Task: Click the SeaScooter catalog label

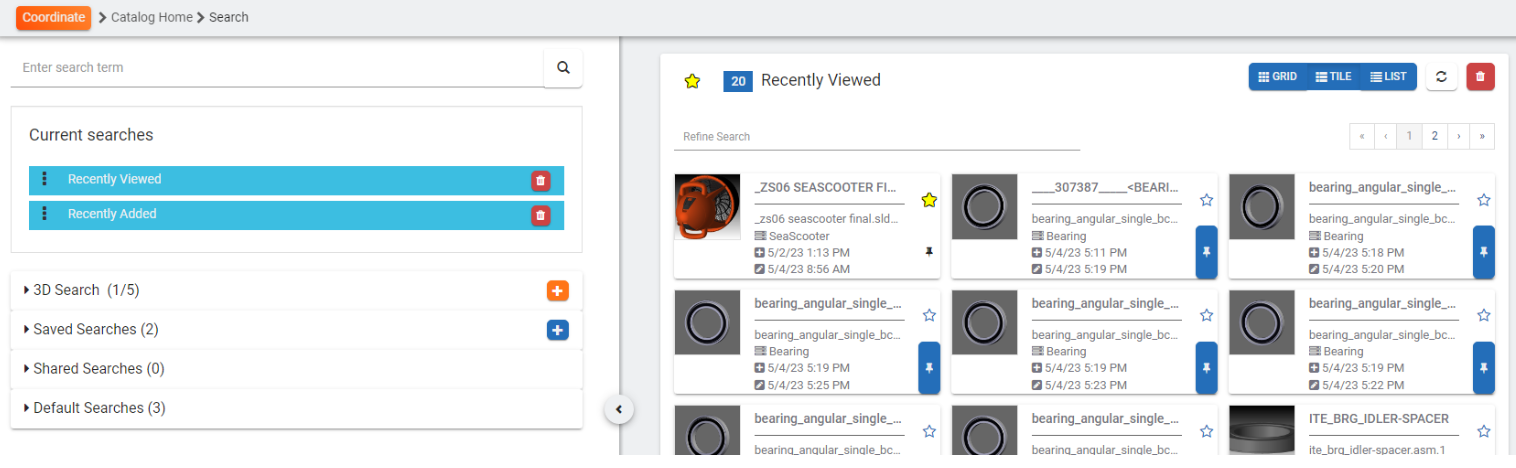Action: click(x=799, y=236)
